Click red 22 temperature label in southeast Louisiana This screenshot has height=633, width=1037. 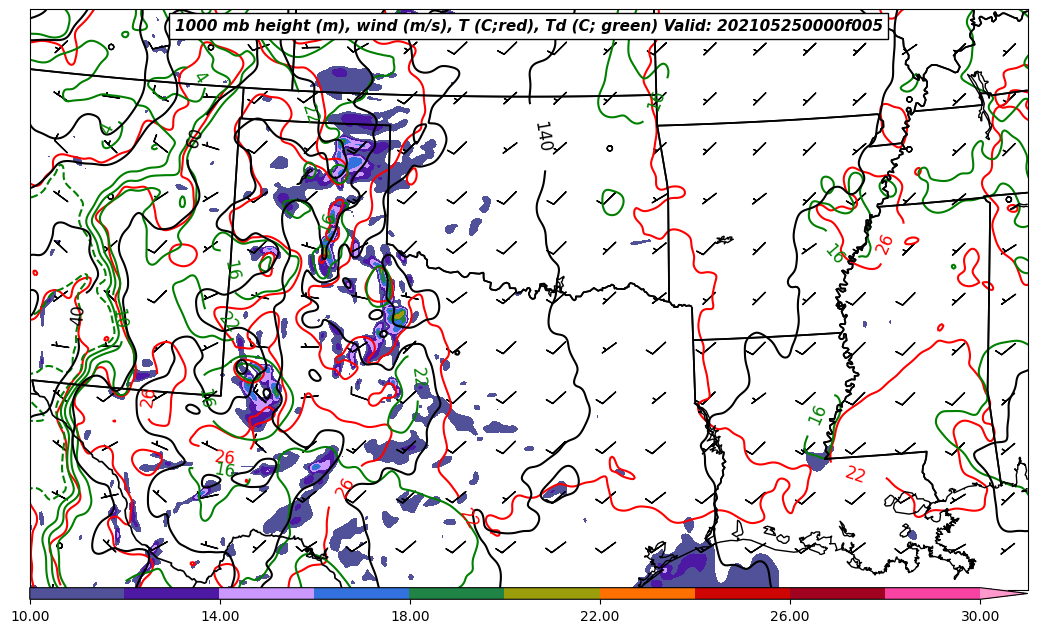click(855, 474)
